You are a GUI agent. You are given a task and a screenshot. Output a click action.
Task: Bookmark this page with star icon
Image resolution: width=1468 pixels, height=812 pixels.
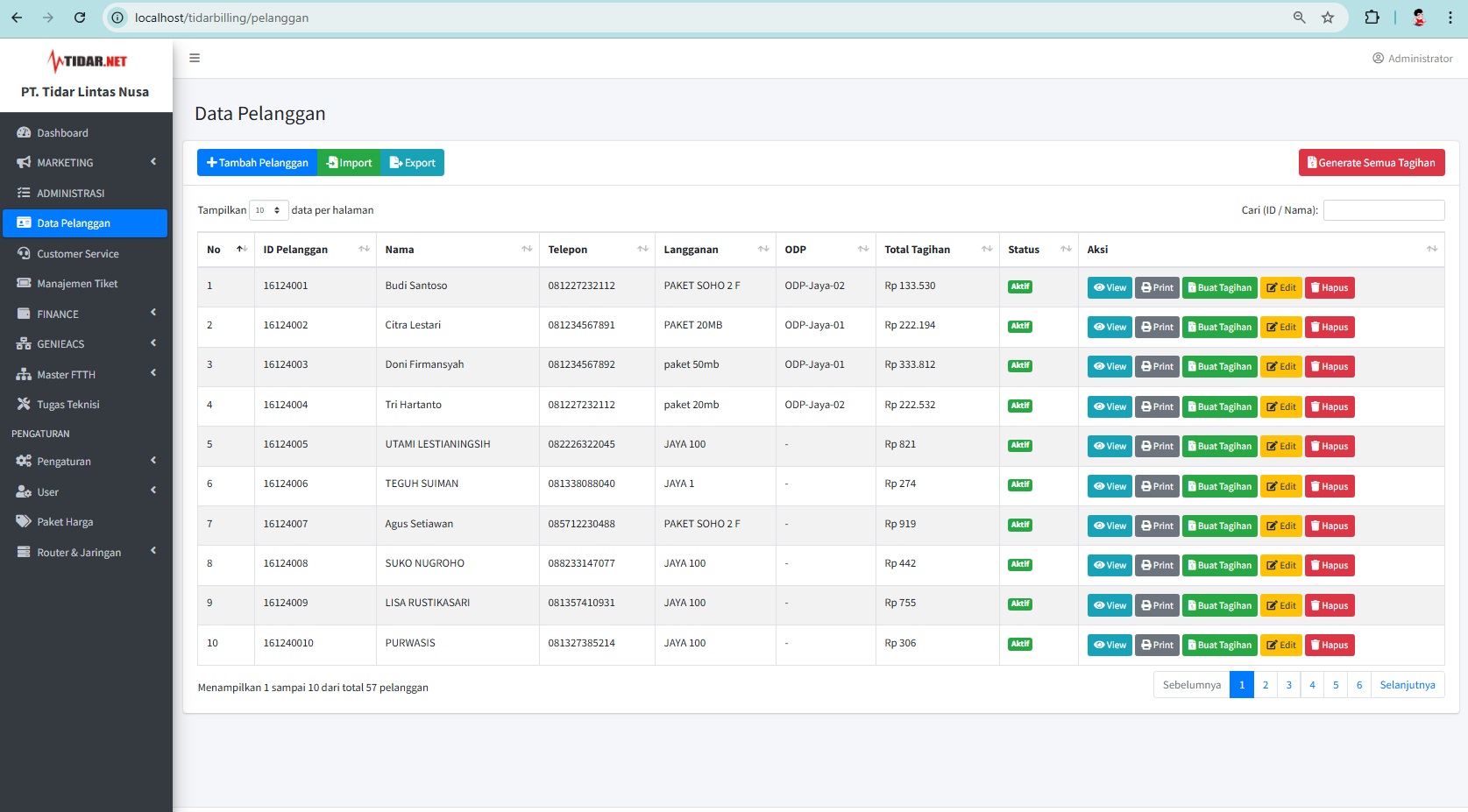pos(1328,18)
